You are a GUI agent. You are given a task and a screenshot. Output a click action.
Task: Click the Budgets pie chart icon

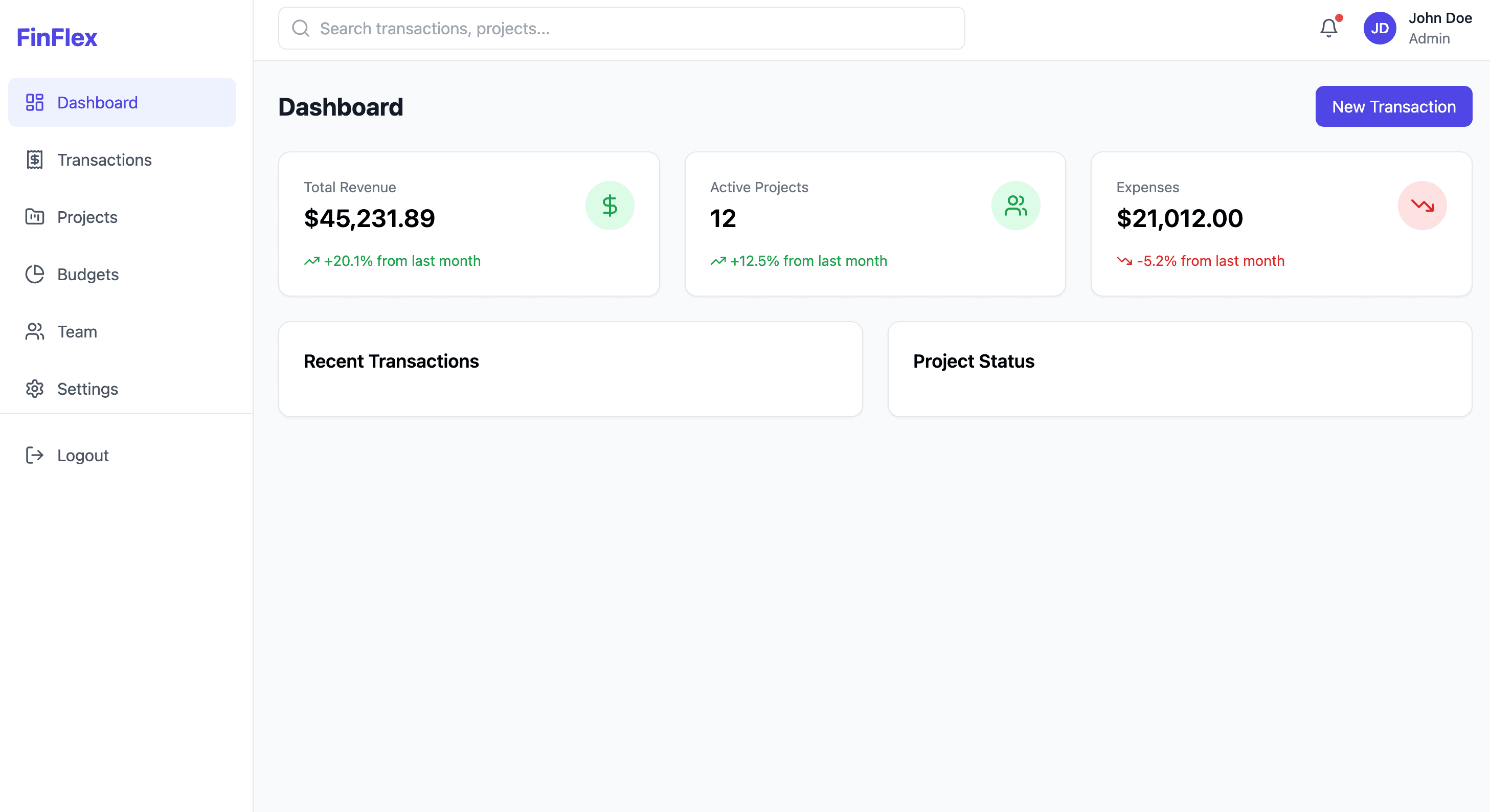click(35, 274)
